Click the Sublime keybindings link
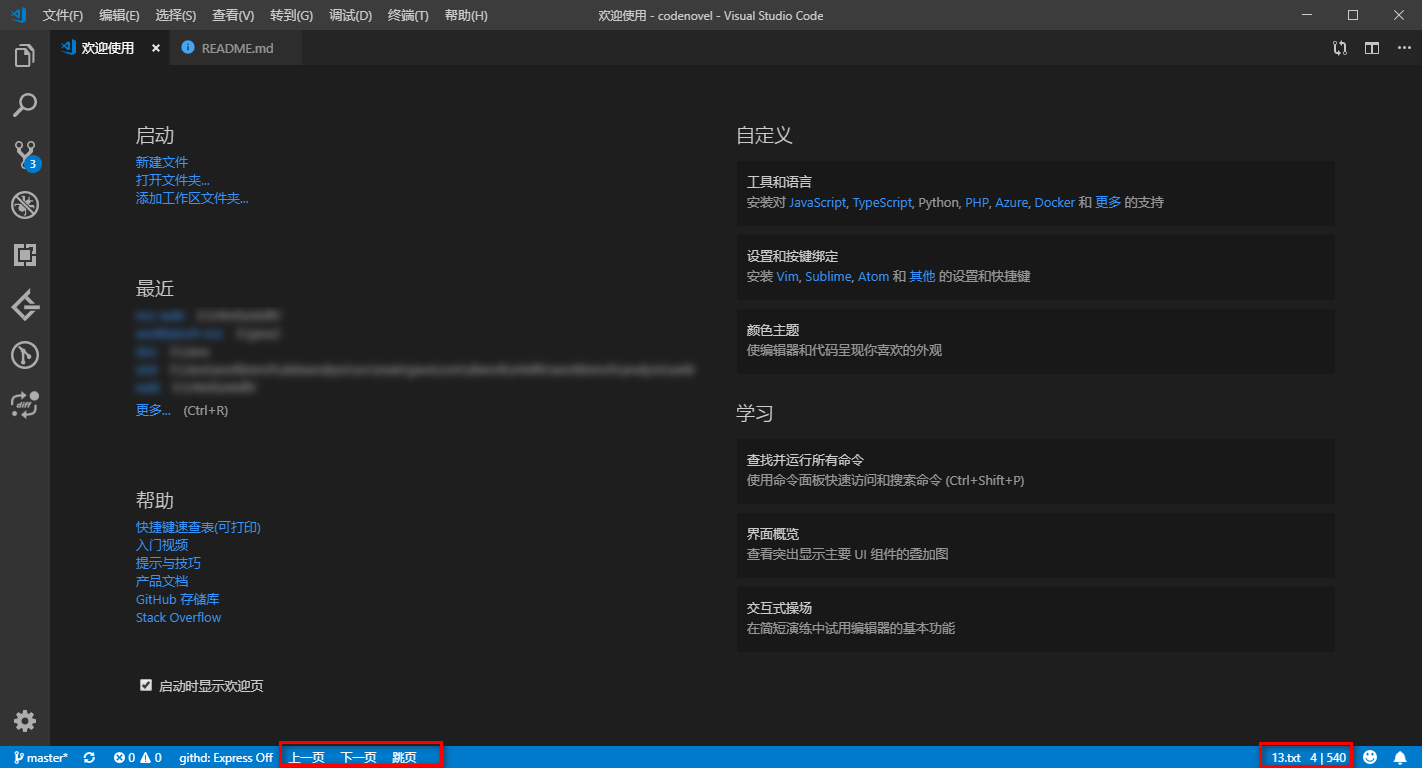1422x768 pixels. coord(828,276)
